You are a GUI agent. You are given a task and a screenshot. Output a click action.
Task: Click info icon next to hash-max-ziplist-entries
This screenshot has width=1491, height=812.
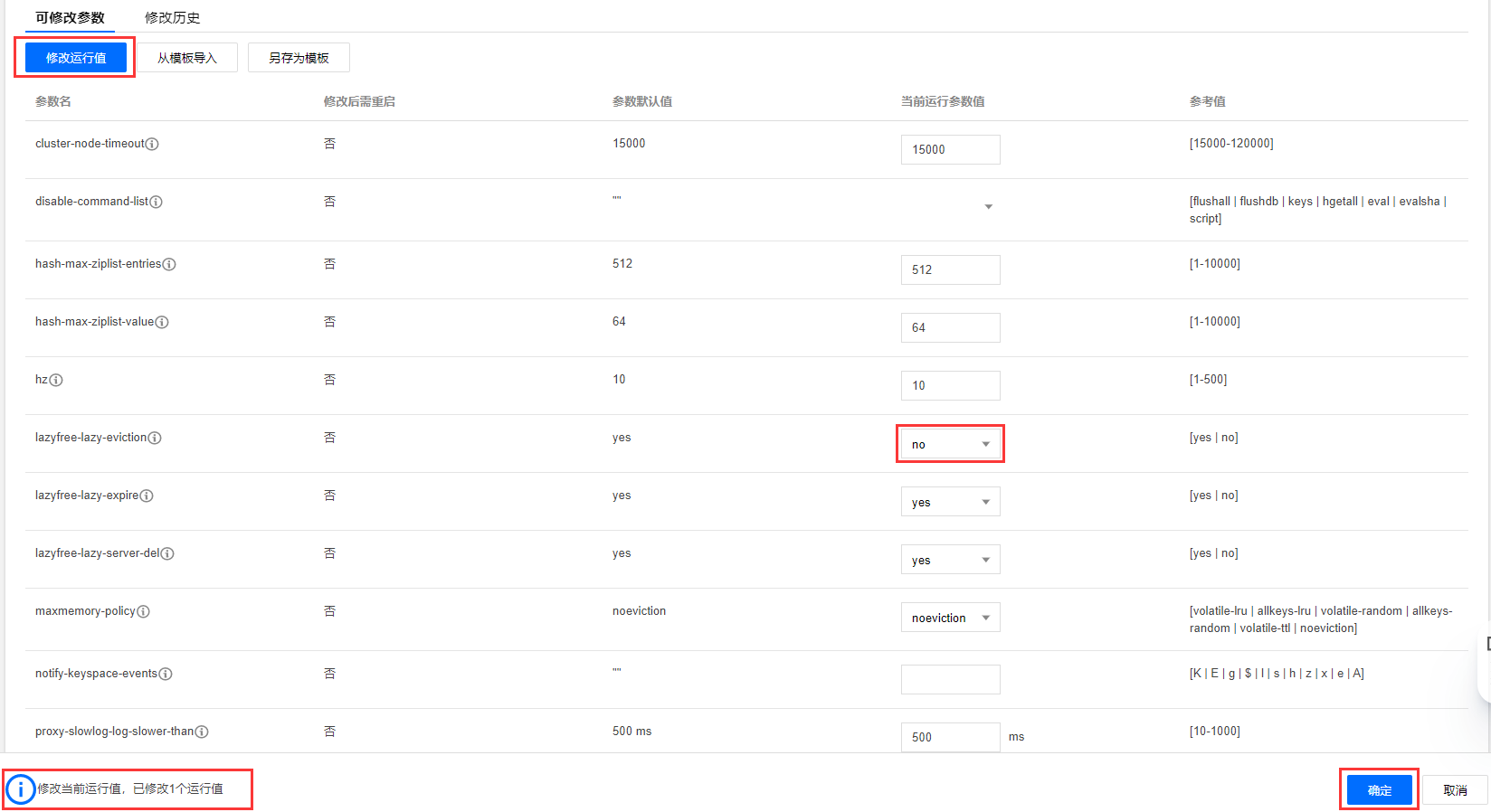169,265
